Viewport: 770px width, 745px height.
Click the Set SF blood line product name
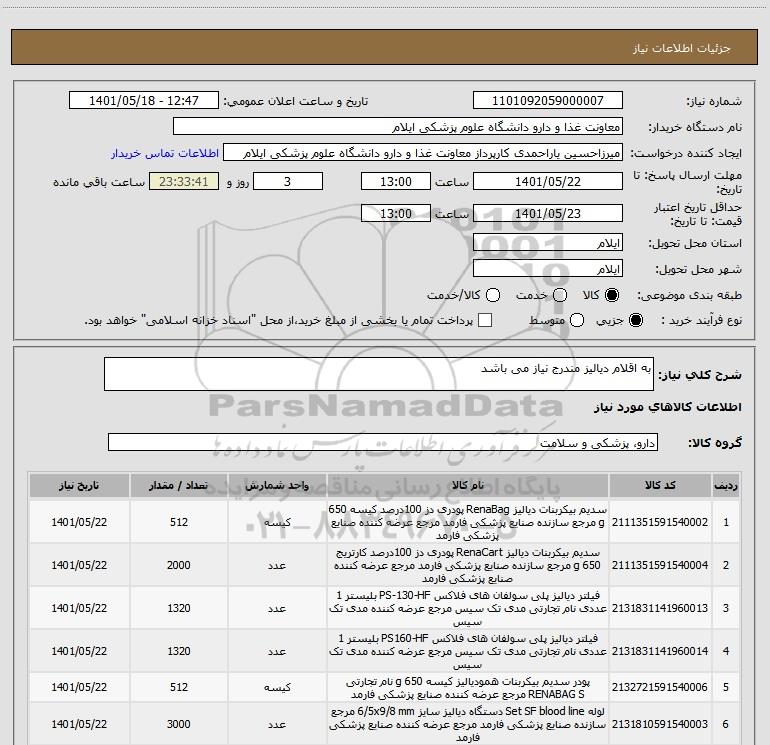[468, 724]
